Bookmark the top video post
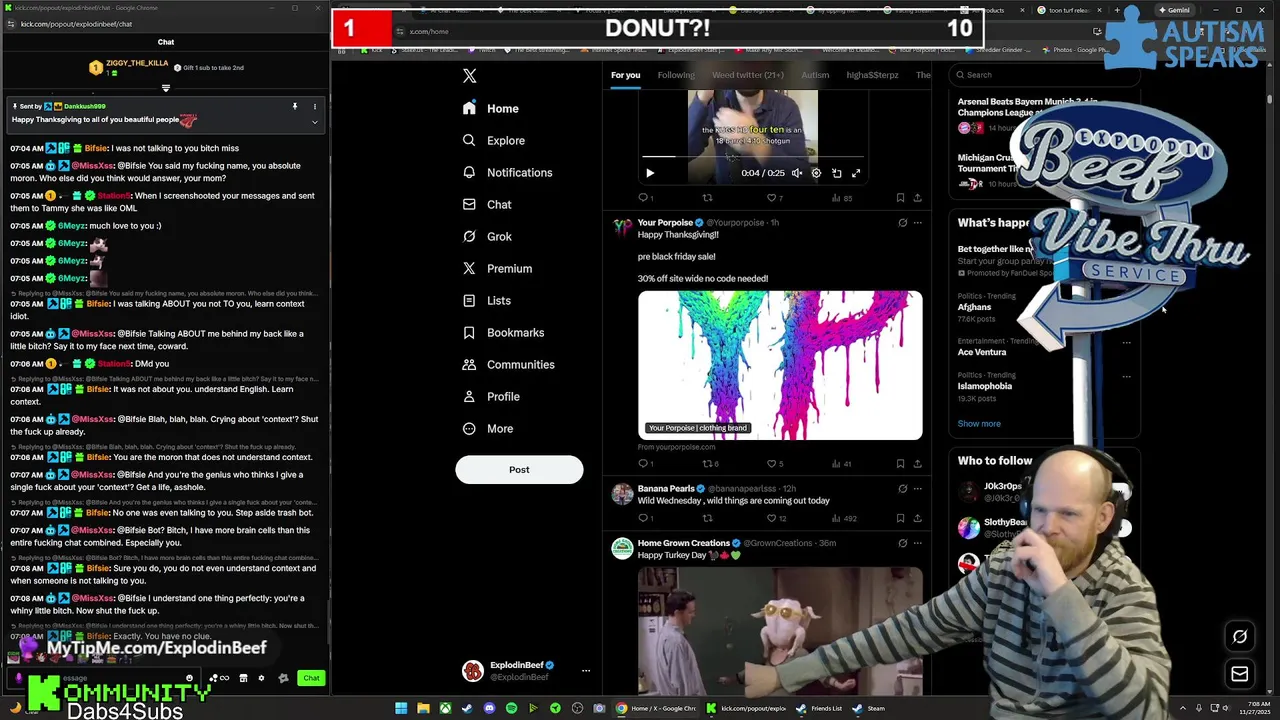The height and width of the screenshot is (720, 1280). coord(900,198)
